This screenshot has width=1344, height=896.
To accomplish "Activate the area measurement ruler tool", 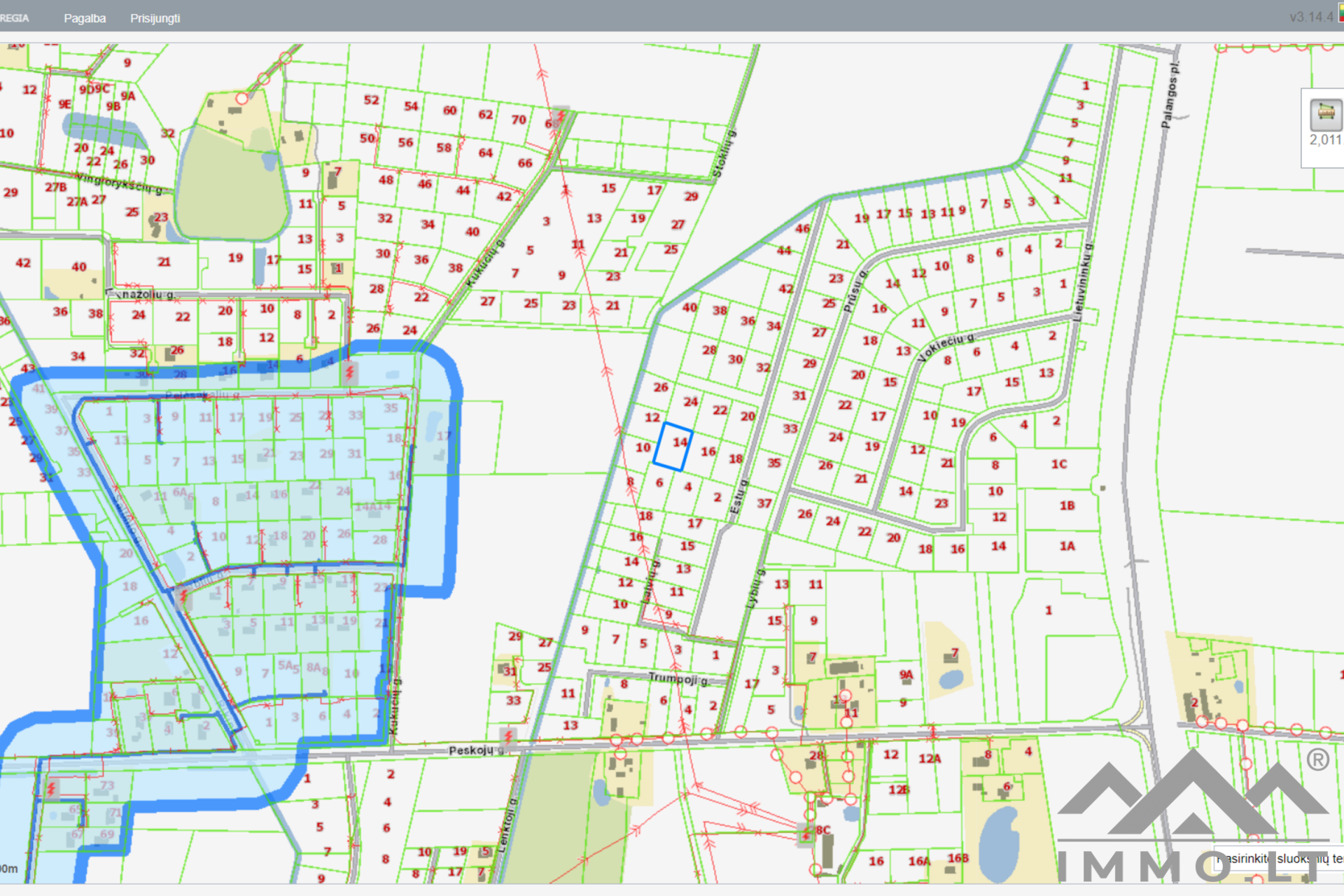I will pyautogui.click(x=1326, y=114).
